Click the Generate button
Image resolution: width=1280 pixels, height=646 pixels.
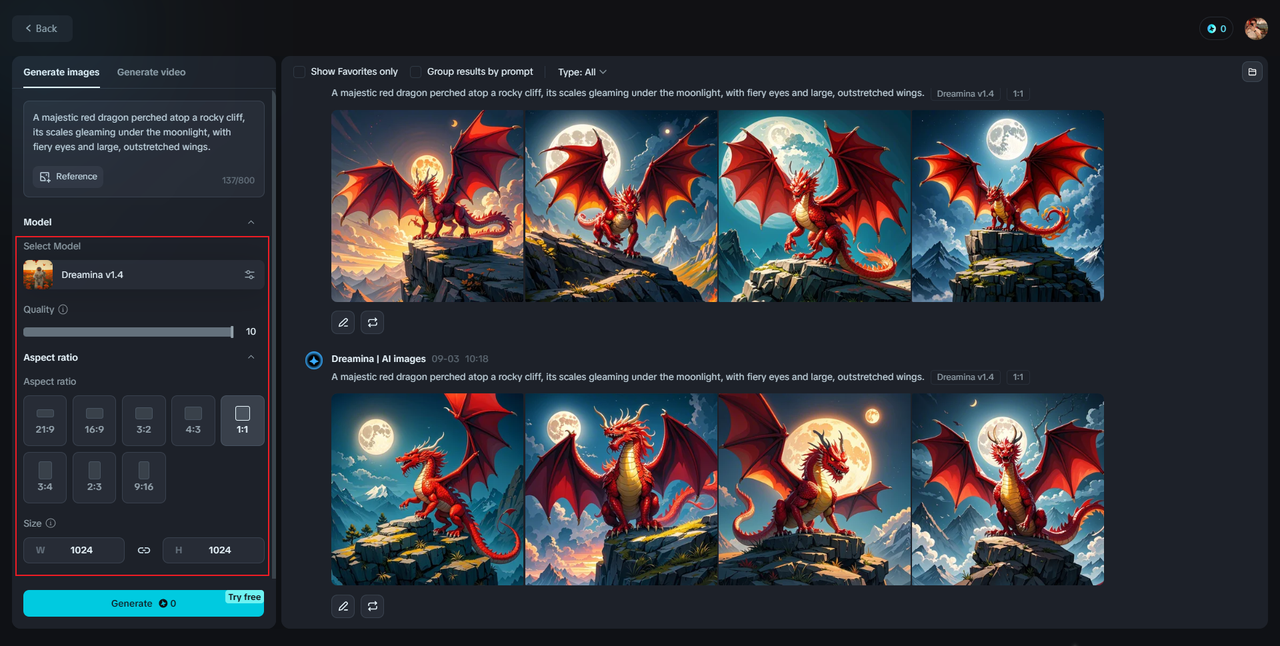[144, 603]
